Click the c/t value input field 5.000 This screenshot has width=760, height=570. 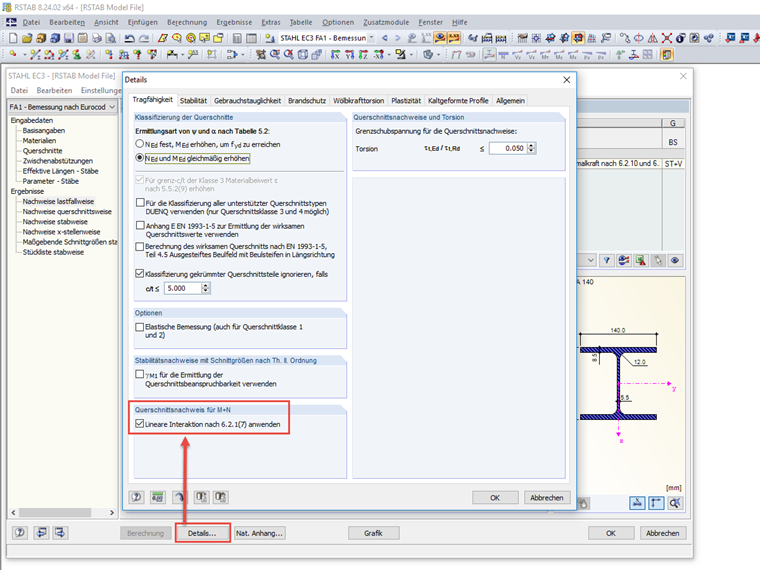183,288
